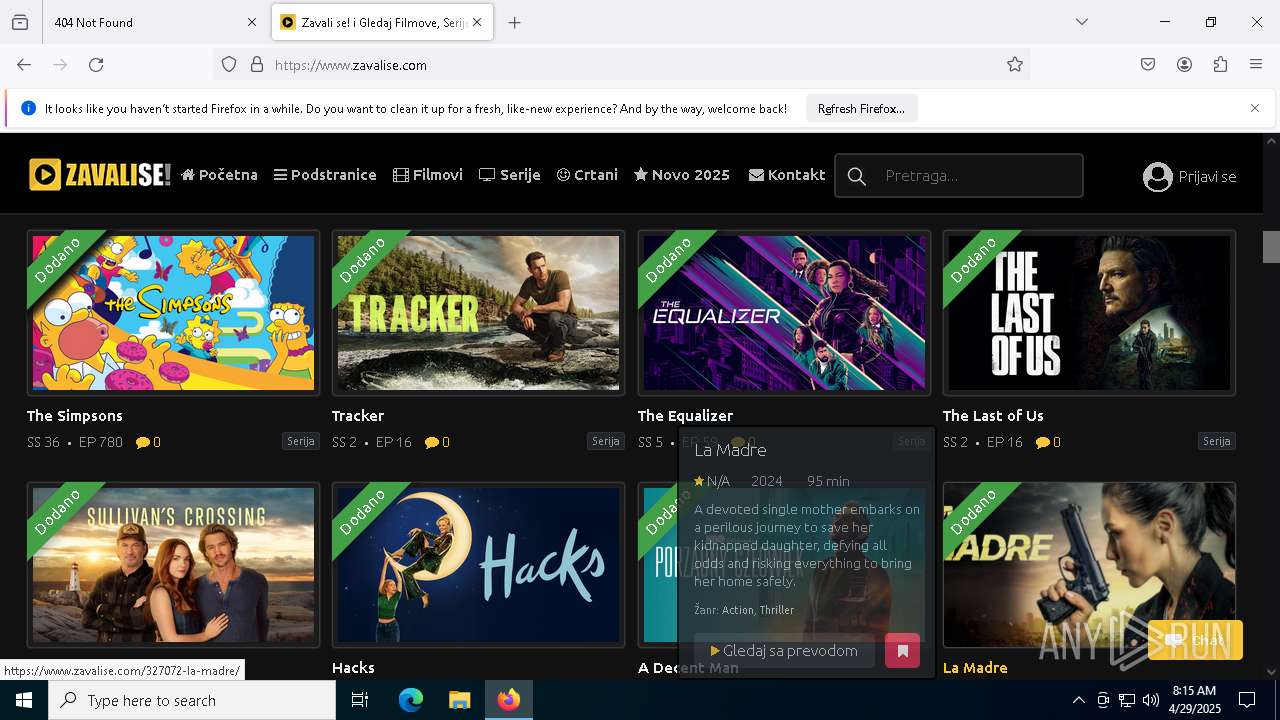Viewport: 1280px width, 720px height.
Task: Open the Extensions puzzle icon
Action: point(1220,65)
